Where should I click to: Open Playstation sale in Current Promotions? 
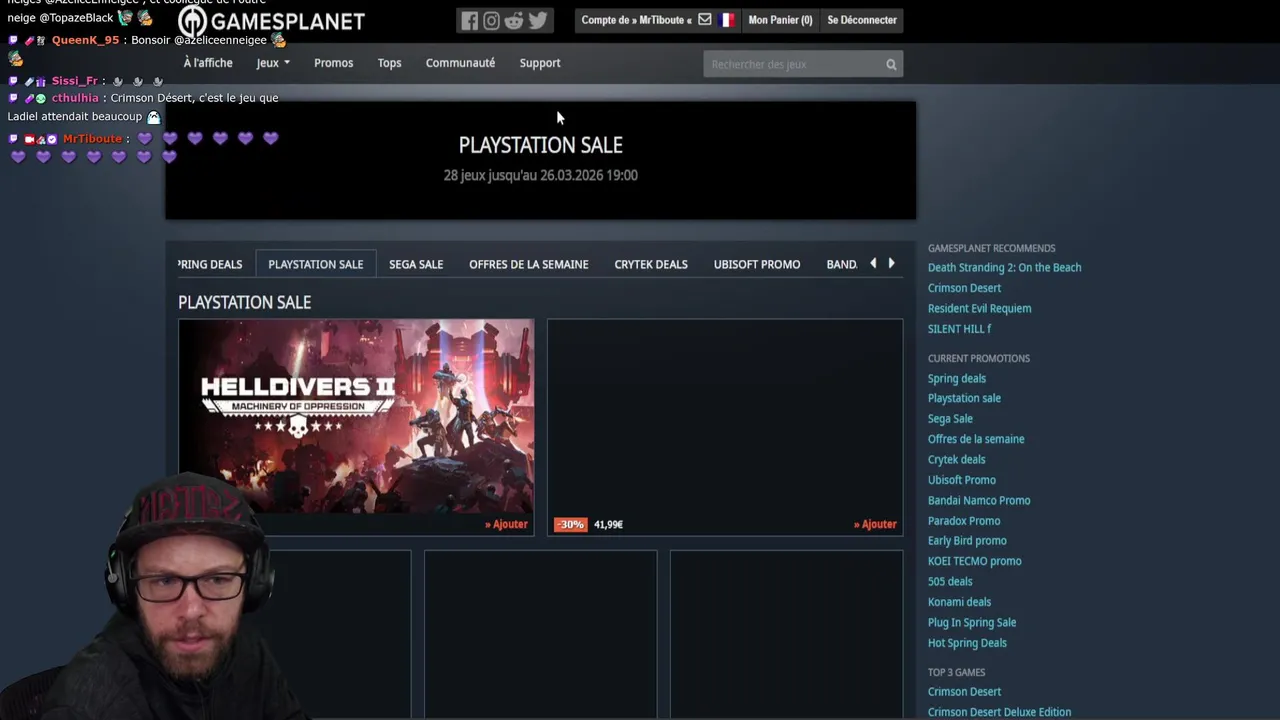(x=964, y=398)
